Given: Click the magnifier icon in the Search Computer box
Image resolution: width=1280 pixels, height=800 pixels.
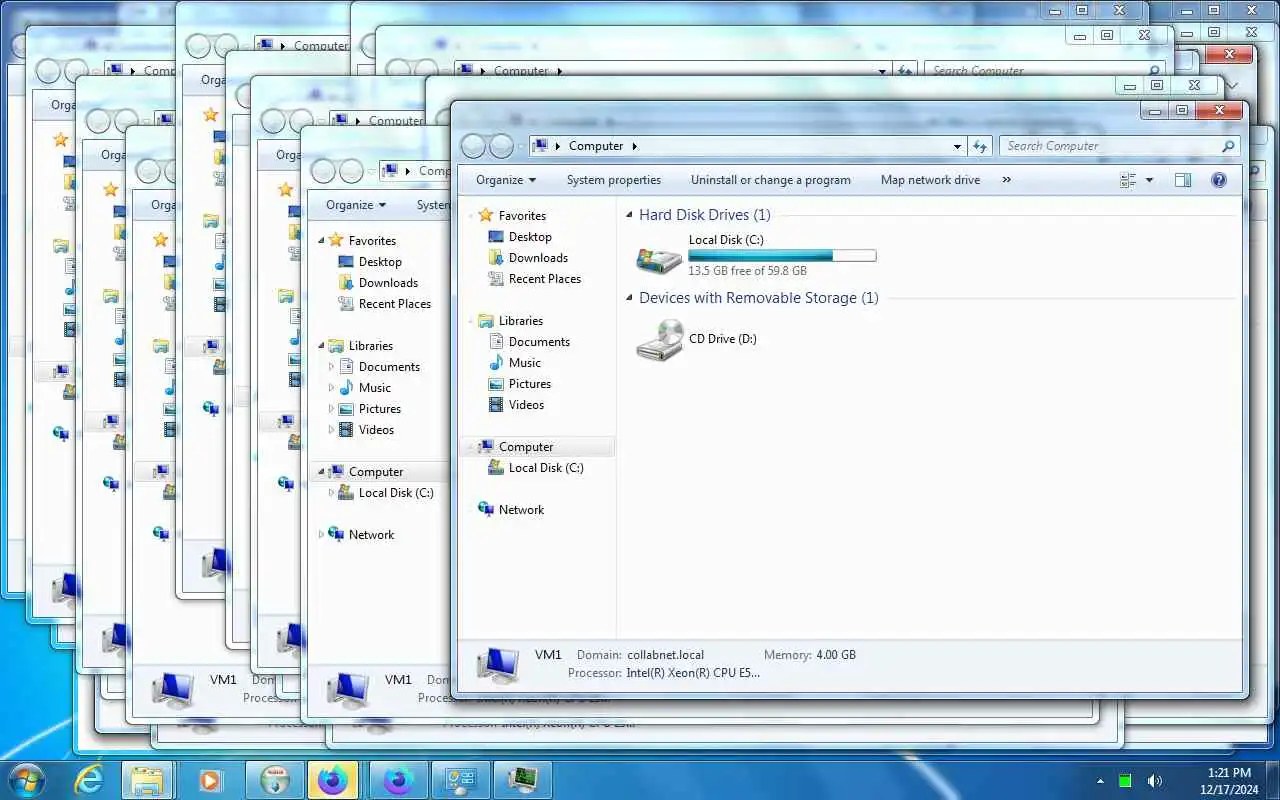Looking at the screenshot, I should [x=1229, y=146].
